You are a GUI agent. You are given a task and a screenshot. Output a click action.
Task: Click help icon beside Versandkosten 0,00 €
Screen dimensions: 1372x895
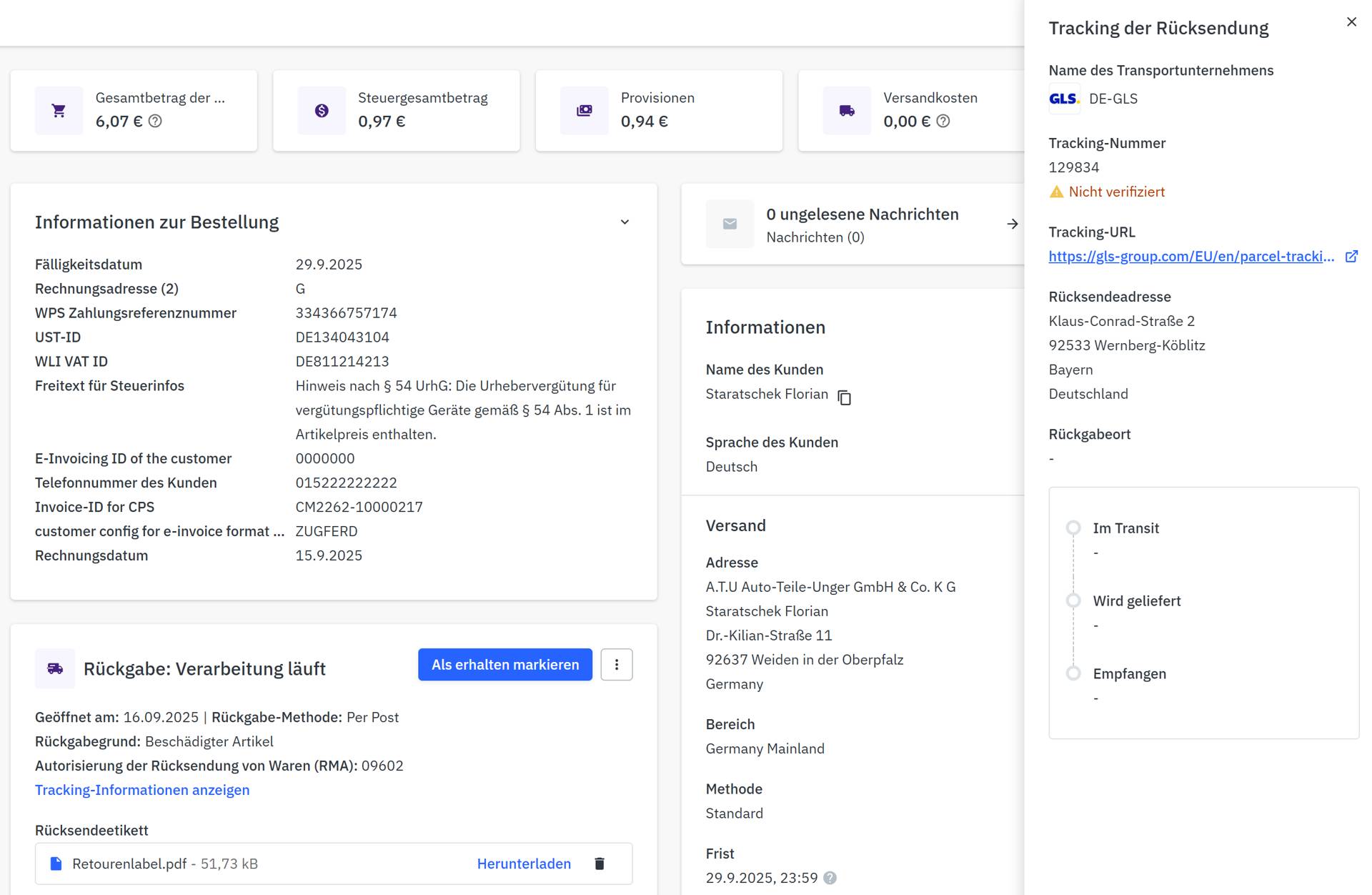(943, 122)
